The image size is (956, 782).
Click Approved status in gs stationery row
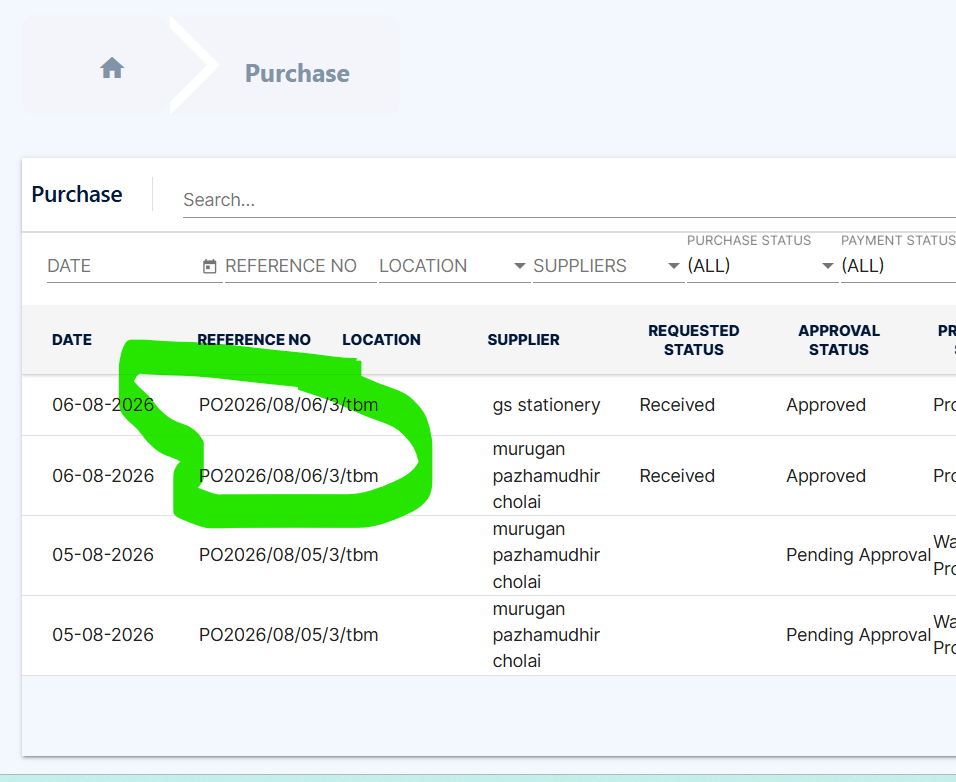point(826,405)
